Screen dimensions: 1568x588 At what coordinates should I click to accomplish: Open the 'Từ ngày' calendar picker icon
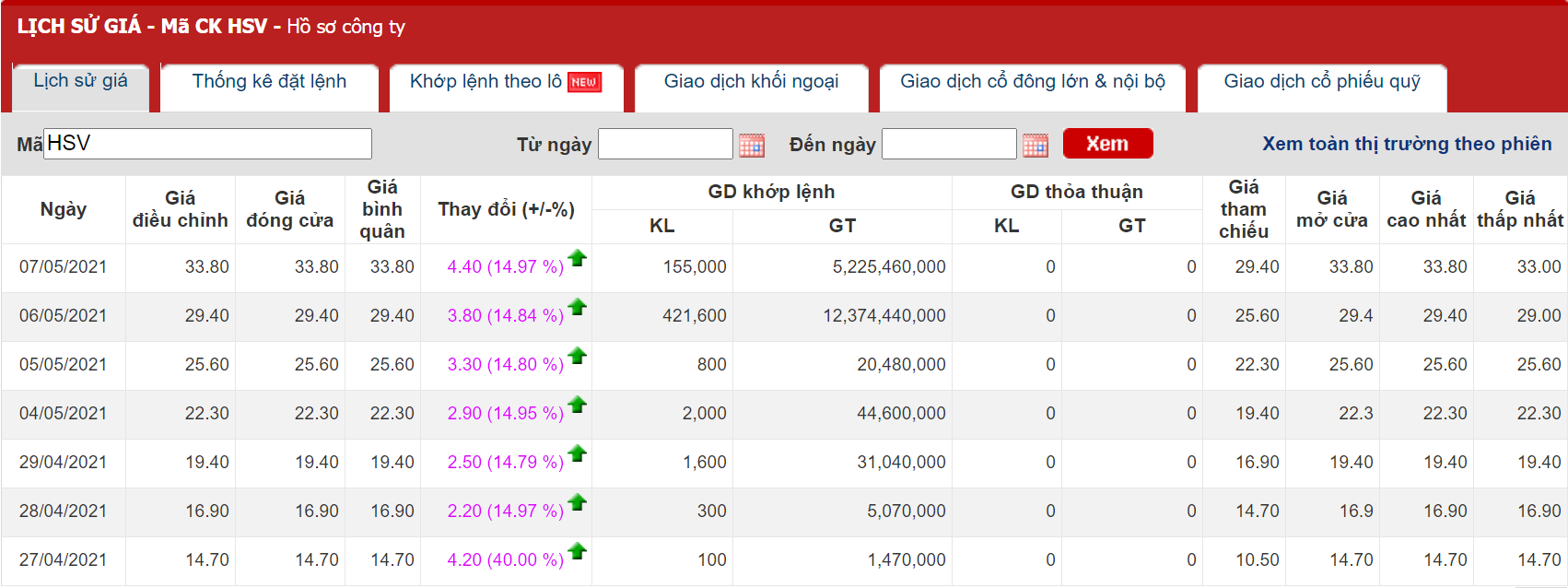tap(752, 145)
